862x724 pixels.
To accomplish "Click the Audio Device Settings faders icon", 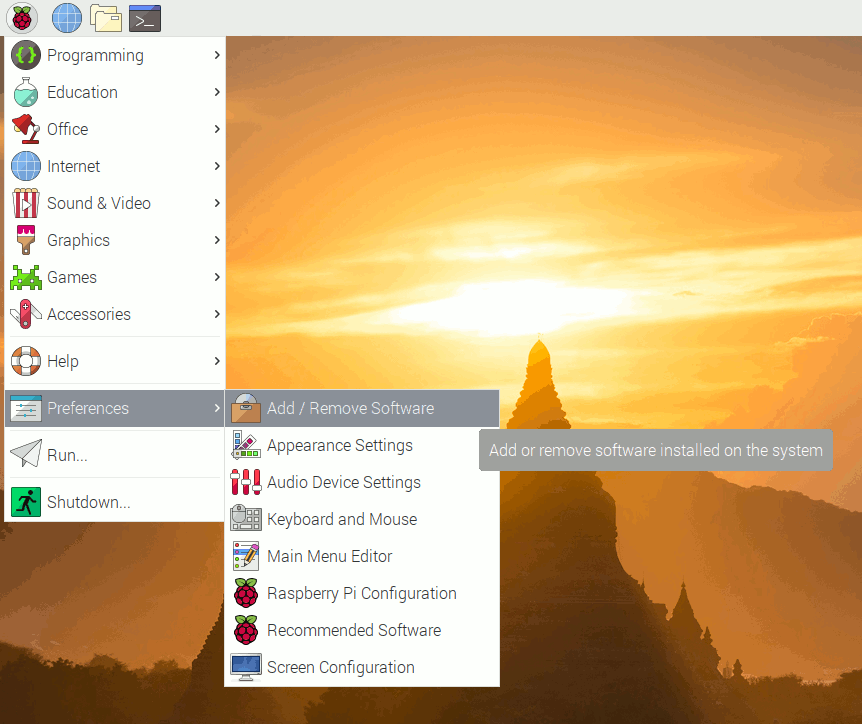I will click(246, 482).
